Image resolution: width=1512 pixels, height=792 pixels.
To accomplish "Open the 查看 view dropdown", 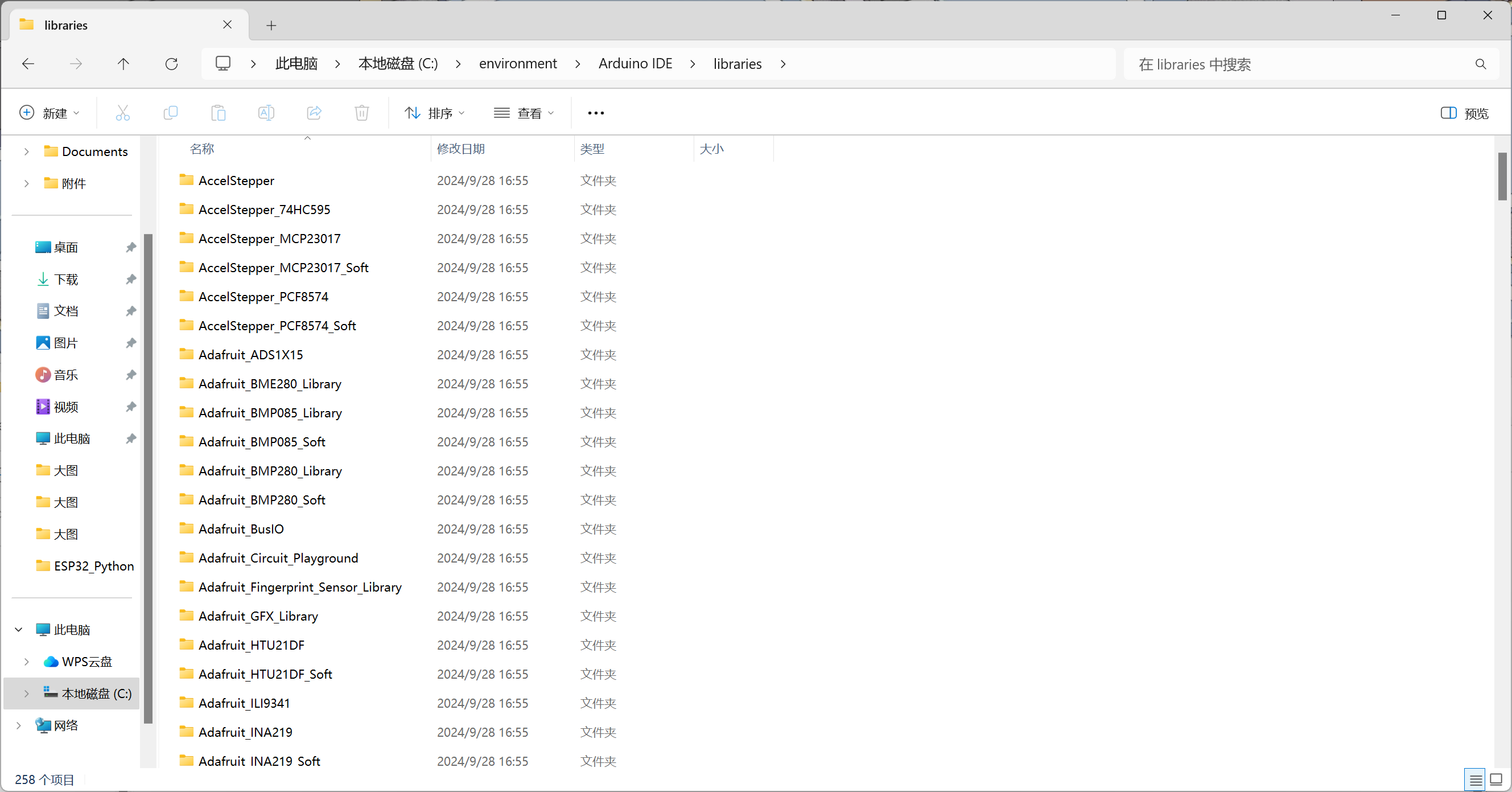I will tap(524, 113).
